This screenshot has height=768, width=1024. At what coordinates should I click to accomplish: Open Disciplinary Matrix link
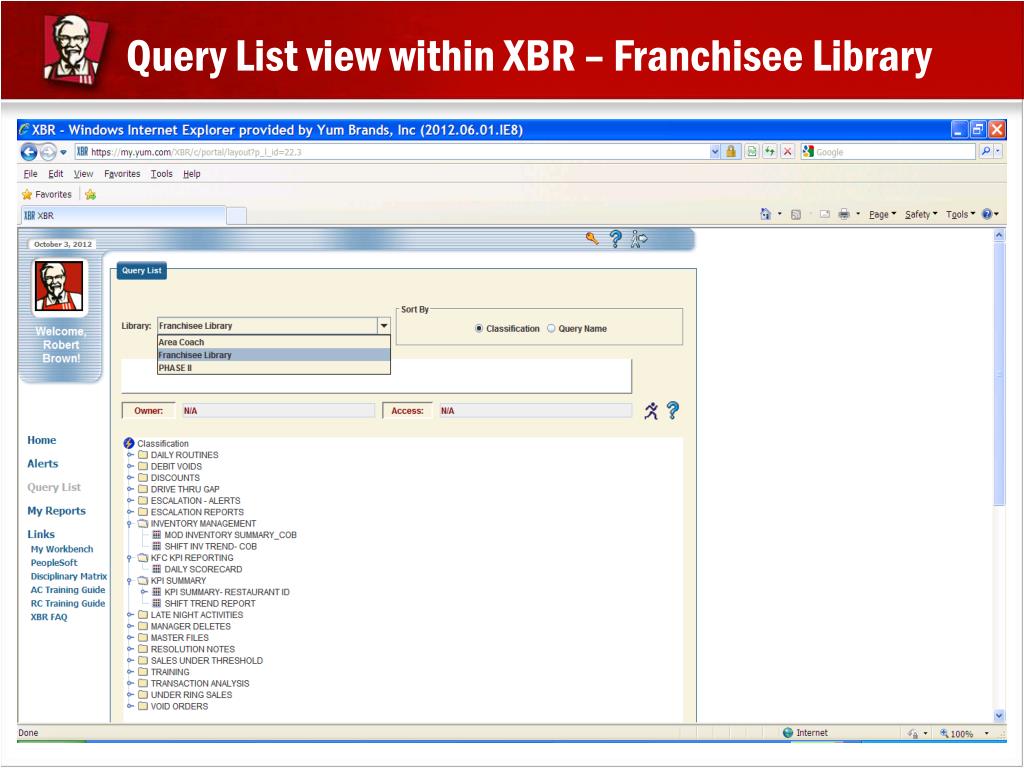tap(69, 576)
